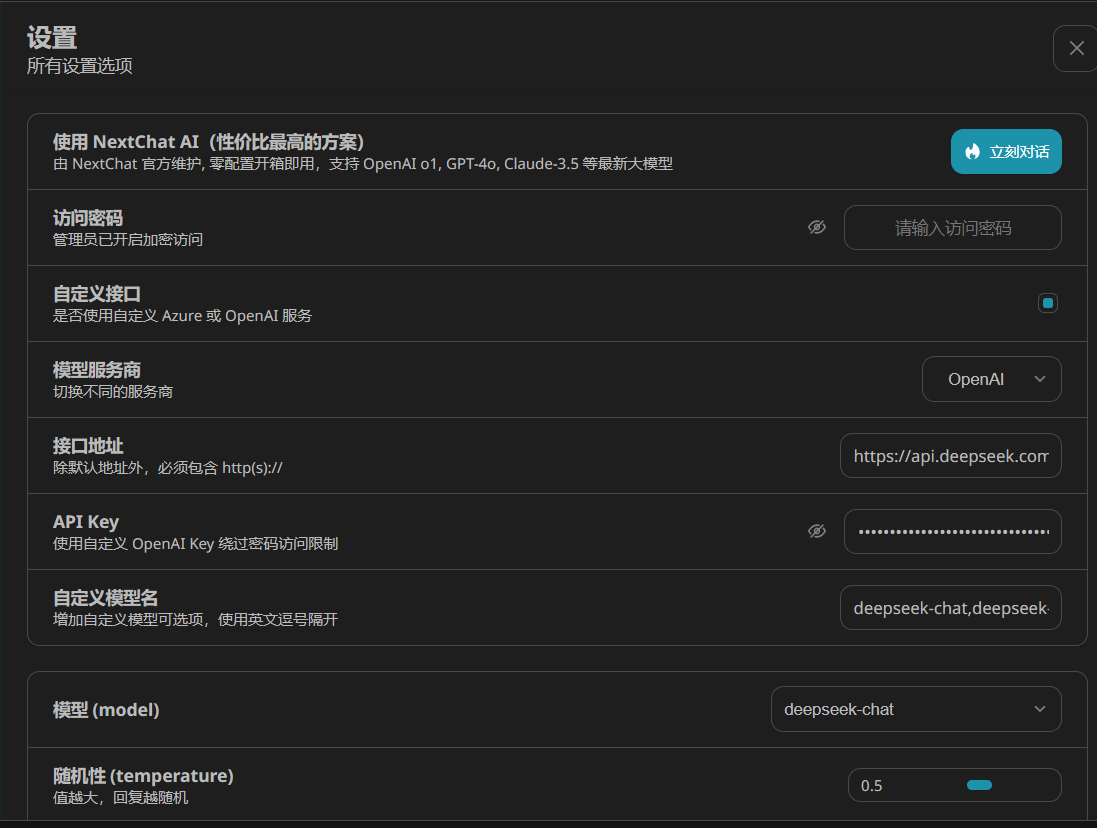Click the NextChat 官方维护 description line
This screenshot has width=1097, height=828.
[x=363, y=164]
